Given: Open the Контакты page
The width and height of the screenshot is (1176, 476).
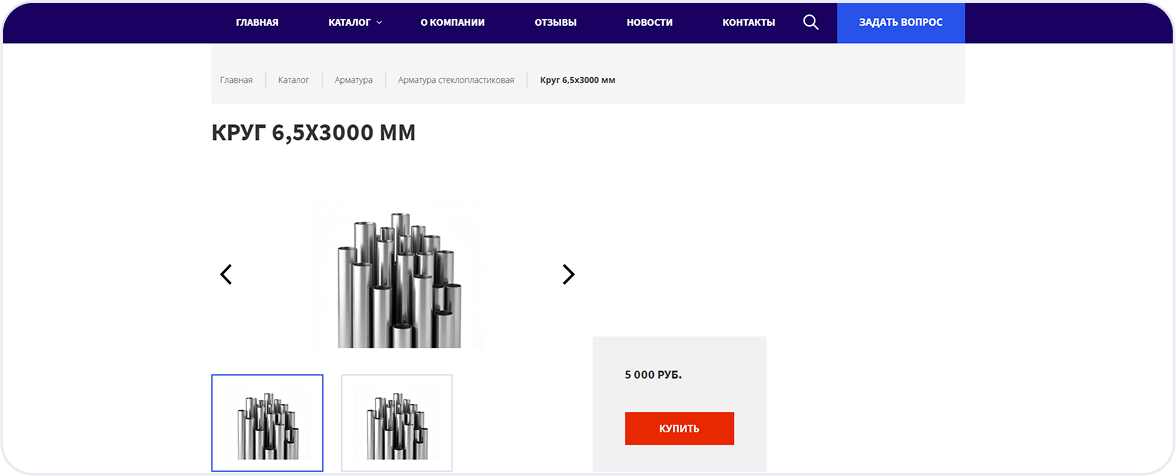Looking at the screenshot, I should tap(748, 22).
